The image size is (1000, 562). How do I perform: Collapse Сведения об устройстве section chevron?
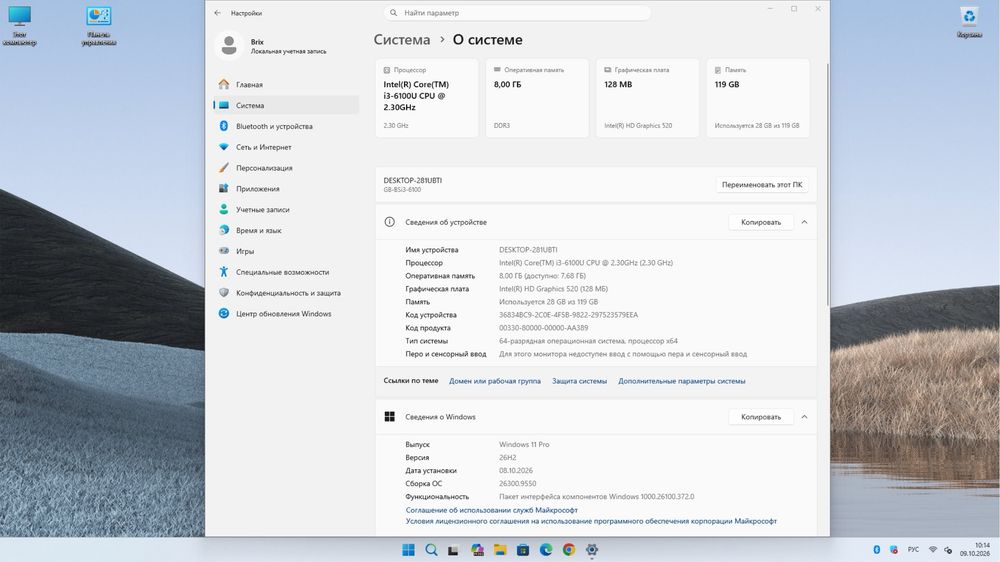coord(804,222)
